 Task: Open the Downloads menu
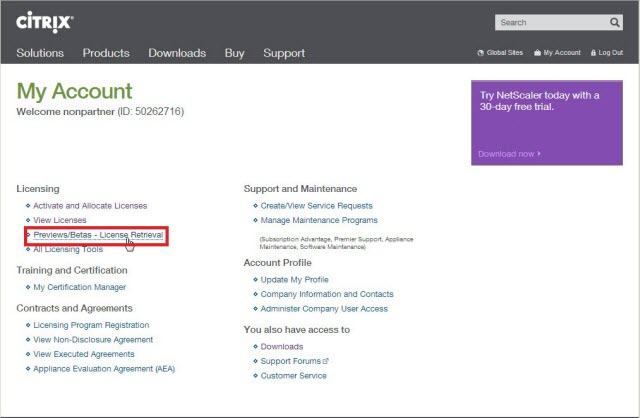(177, 53)
